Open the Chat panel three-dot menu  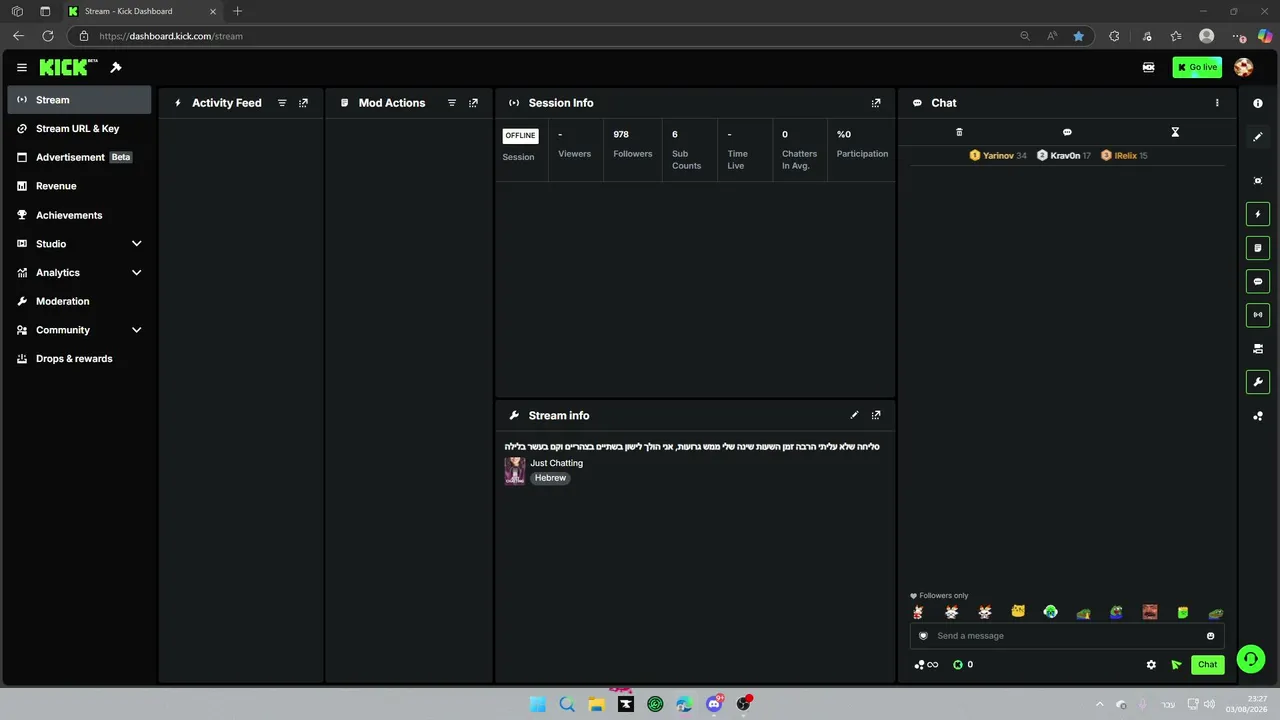click(x=1217, y=103)
